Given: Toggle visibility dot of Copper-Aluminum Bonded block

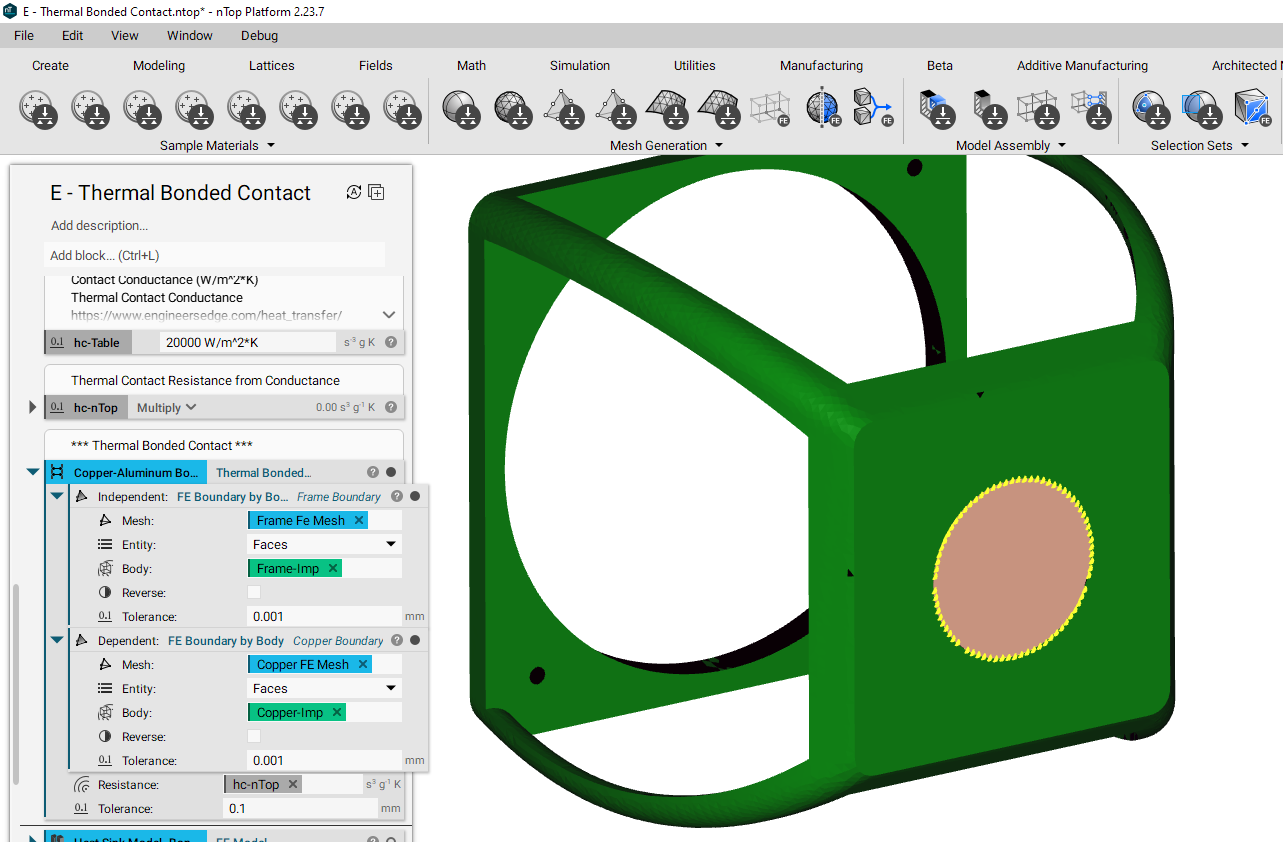Looking at the screenshot, I should point(391,472).
